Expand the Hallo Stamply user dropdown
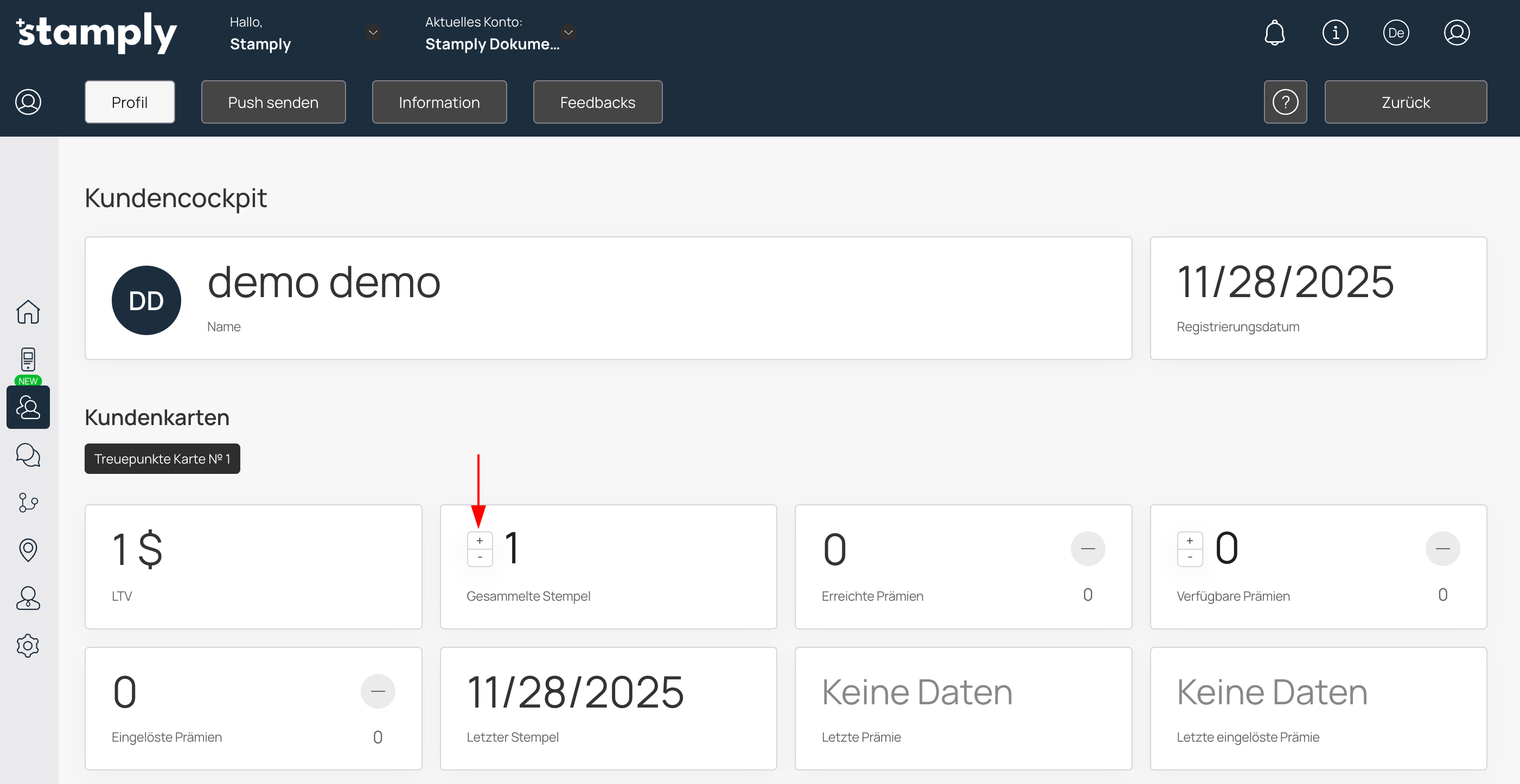Viewport: 1520px width, 784px height. pos(373,33)
